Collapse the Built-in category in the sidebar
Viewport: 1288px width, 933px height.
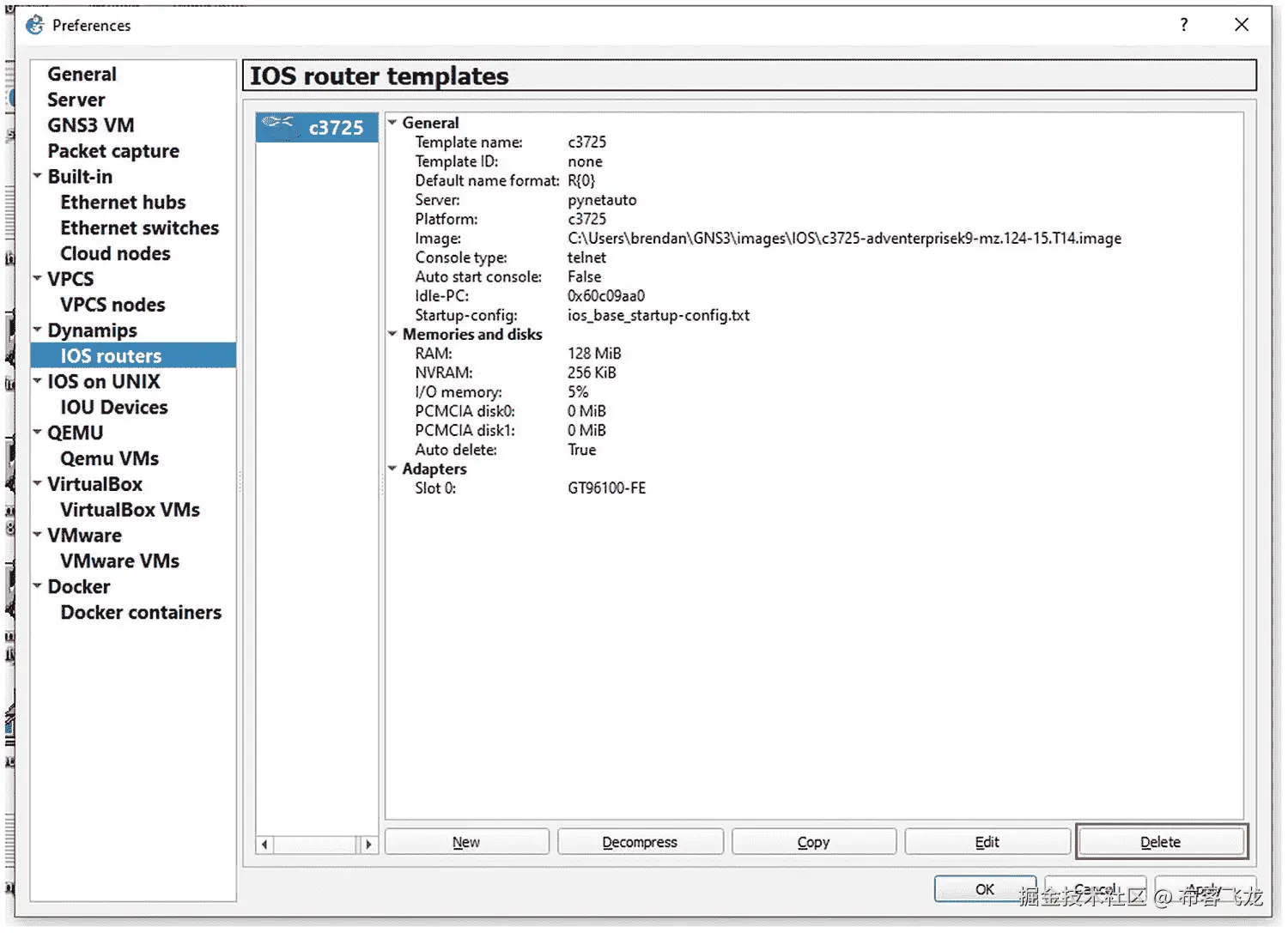38,176
